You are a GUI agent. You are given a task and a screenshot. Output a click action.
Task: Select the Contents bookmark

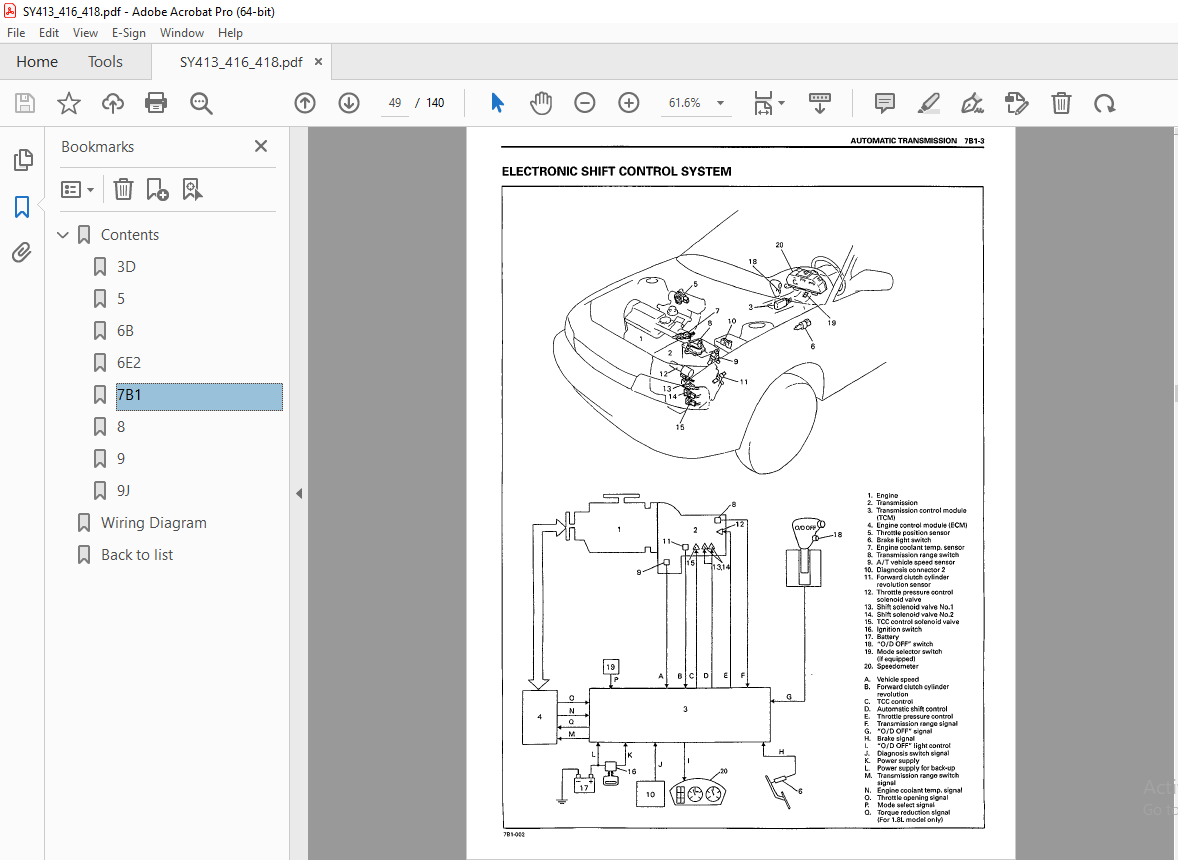pos(130,235)
